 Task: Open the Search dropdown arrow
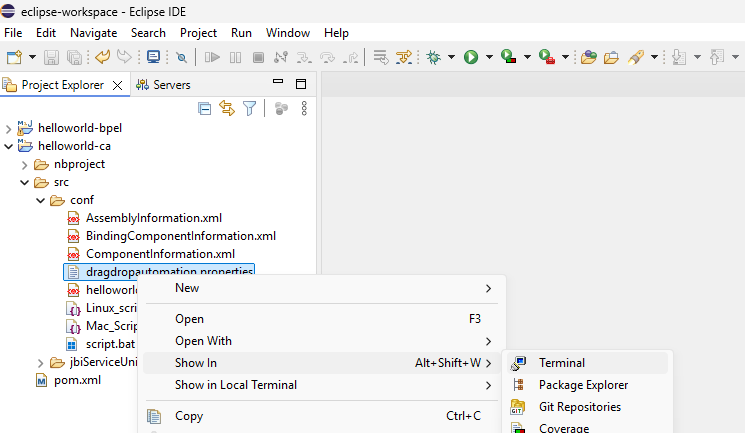click(654, 58)
